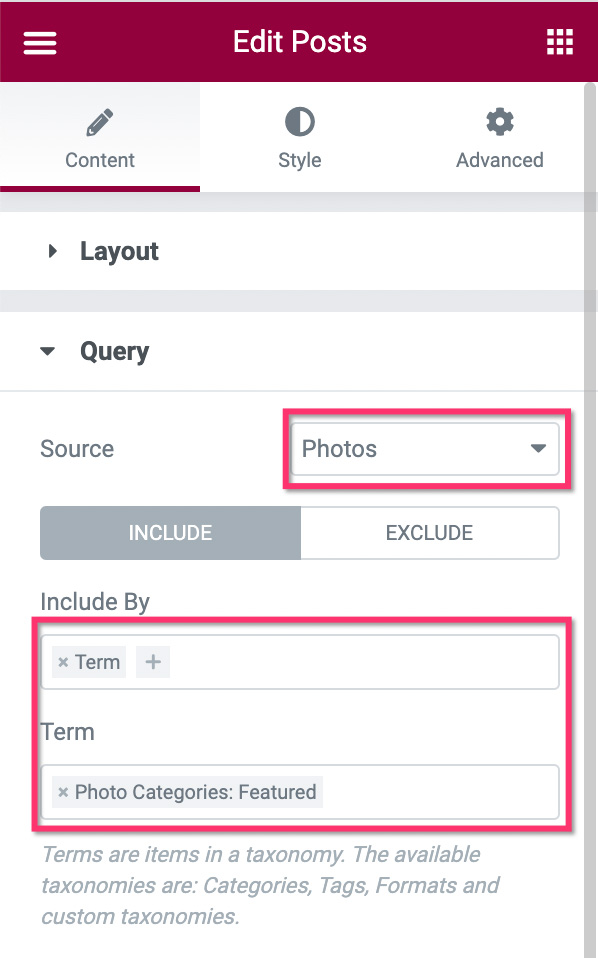Click the pencil Content icon
Viewport: 598px width, 958px height.
click(x=100, y=122)
